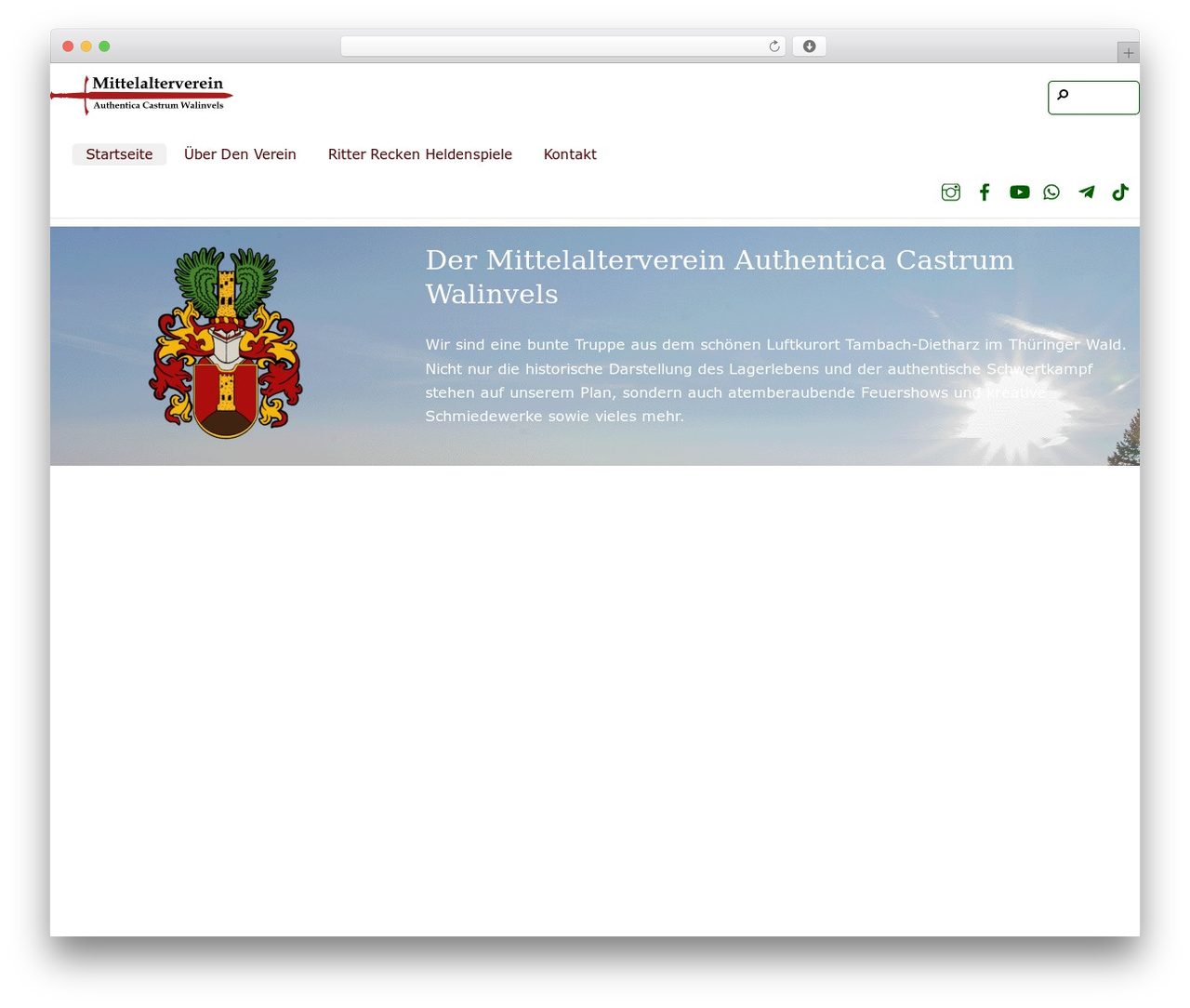
Task: Open the Über Den Verein page
Action: pyautogui.click(x=240, y=154)
